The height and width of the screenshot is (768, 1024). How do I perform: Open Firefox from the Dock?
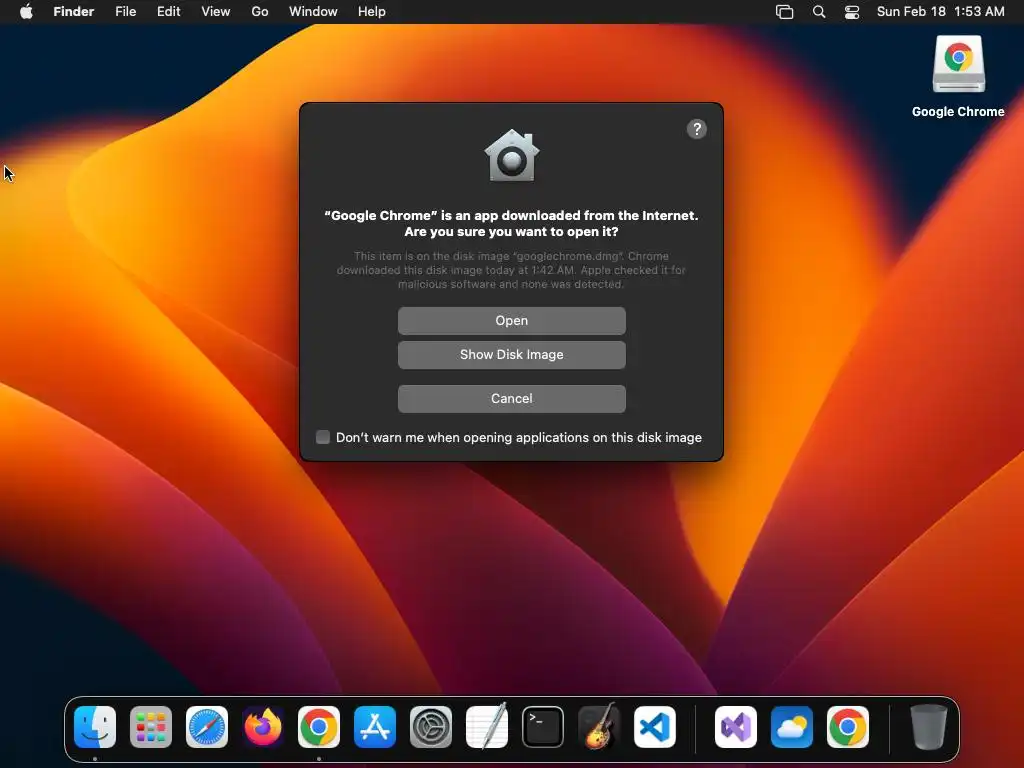pos(263,727)
